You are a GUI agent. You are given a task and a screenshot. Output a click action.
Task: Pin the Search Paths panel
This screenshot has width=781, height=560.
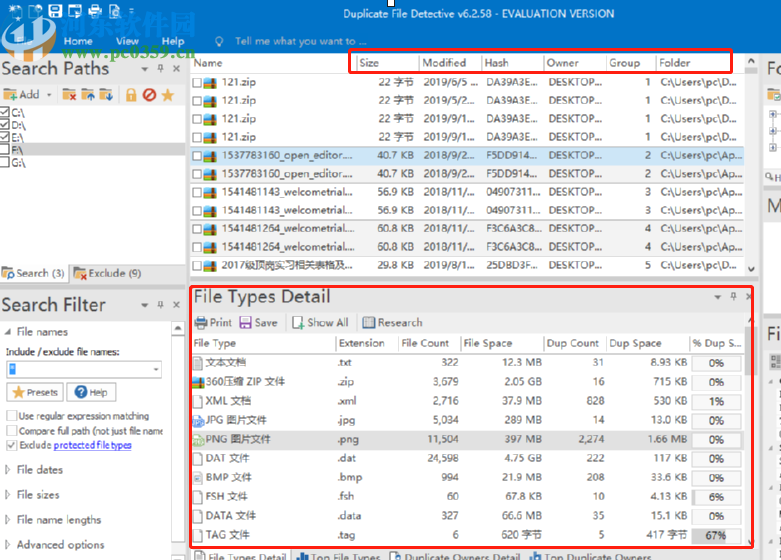pos(160,68)
